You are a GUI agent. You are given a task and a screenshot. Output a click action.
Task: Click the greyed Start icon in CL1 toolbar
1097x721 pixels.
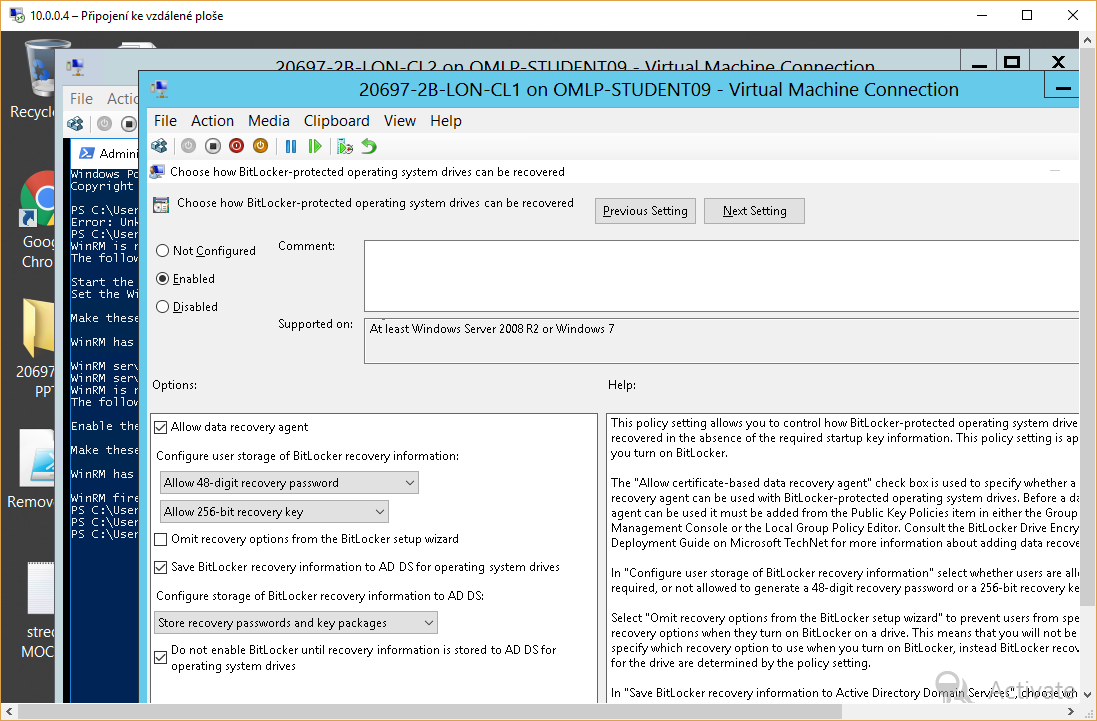[188, 146]
